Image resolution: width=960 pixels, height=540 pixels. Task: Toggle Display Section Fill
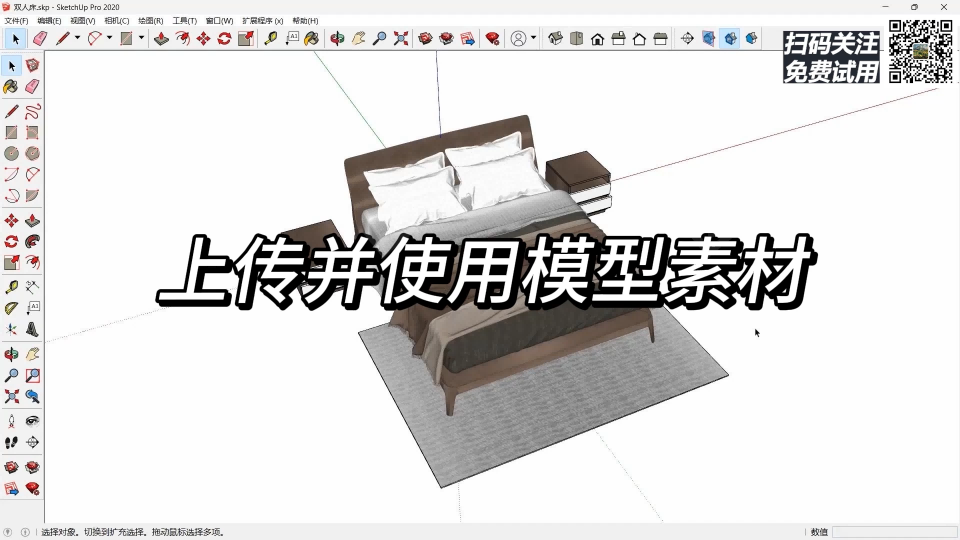point(752,39)
